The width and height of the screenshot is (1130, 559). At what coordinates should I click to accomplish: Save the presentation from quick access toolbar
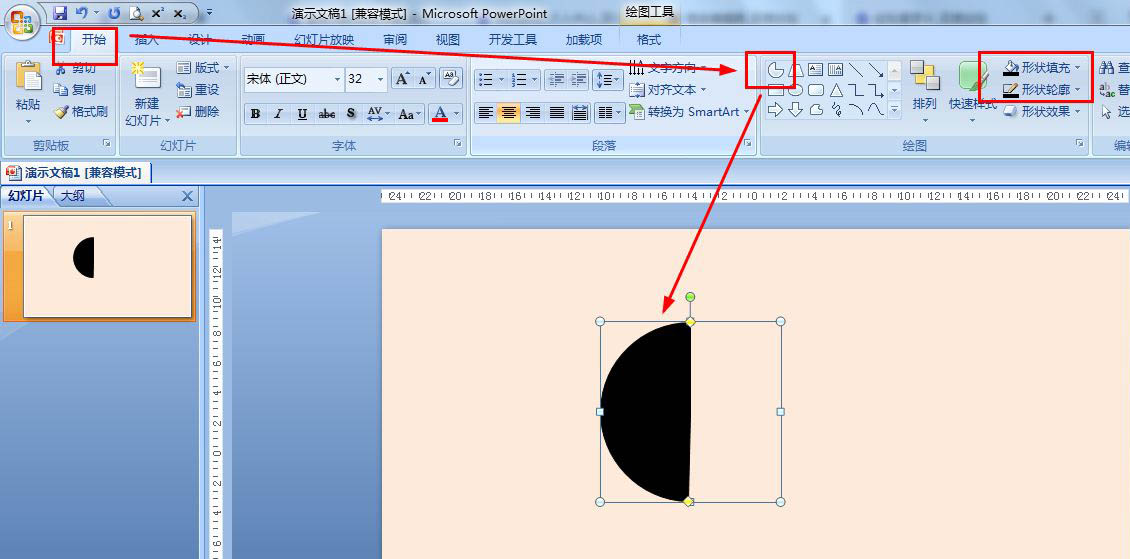(61, 13)
